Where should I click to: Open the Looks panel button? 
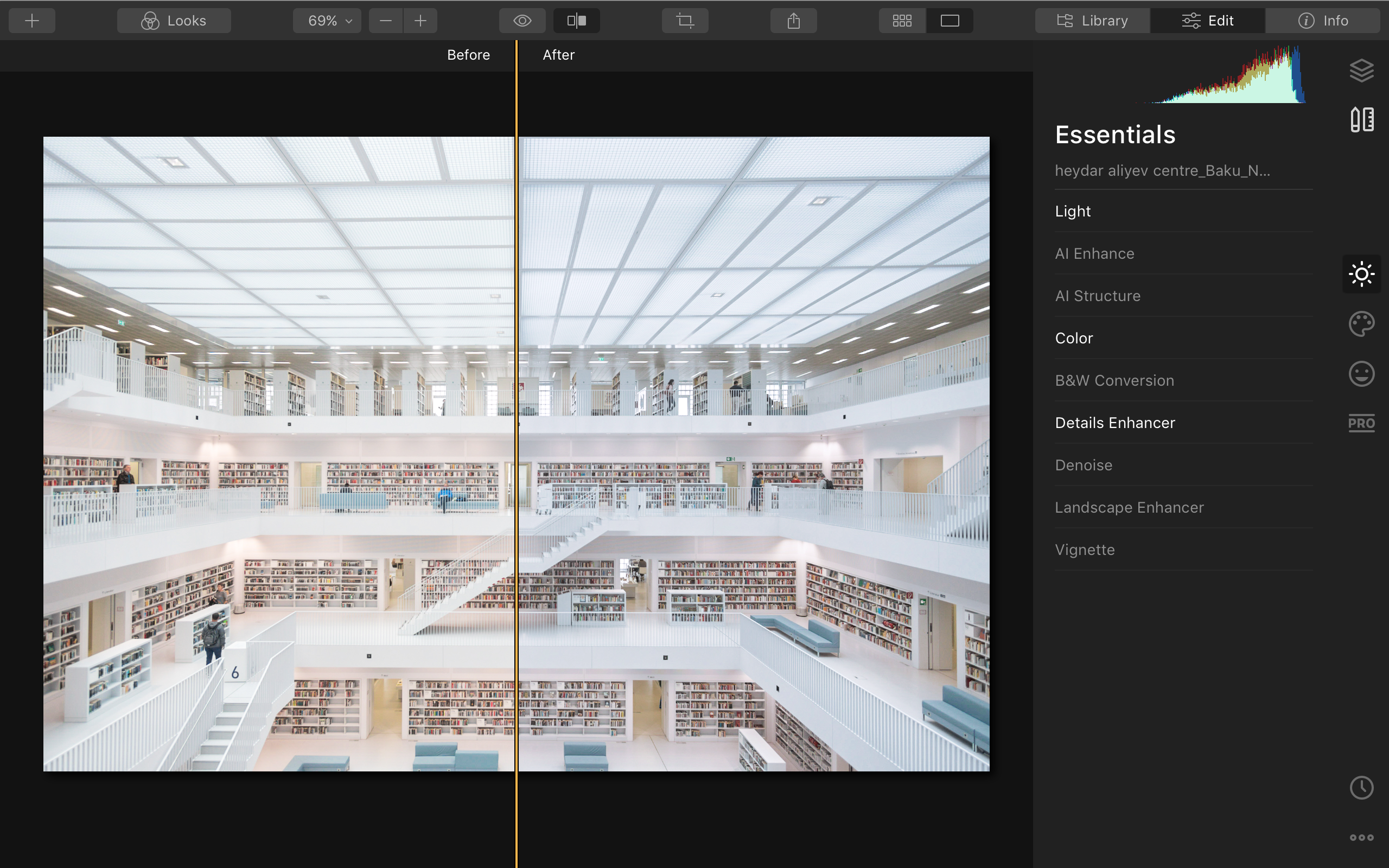coord(174,21)
